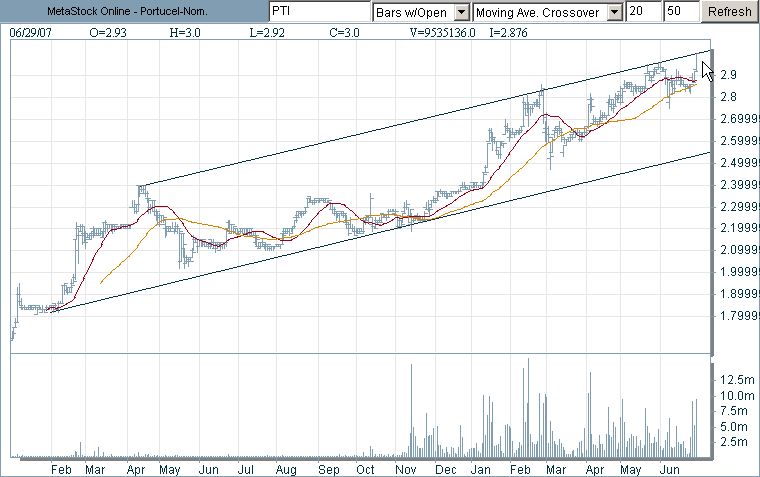
Task: Click the Feb label at the axis start
Action: coord(61,468)
